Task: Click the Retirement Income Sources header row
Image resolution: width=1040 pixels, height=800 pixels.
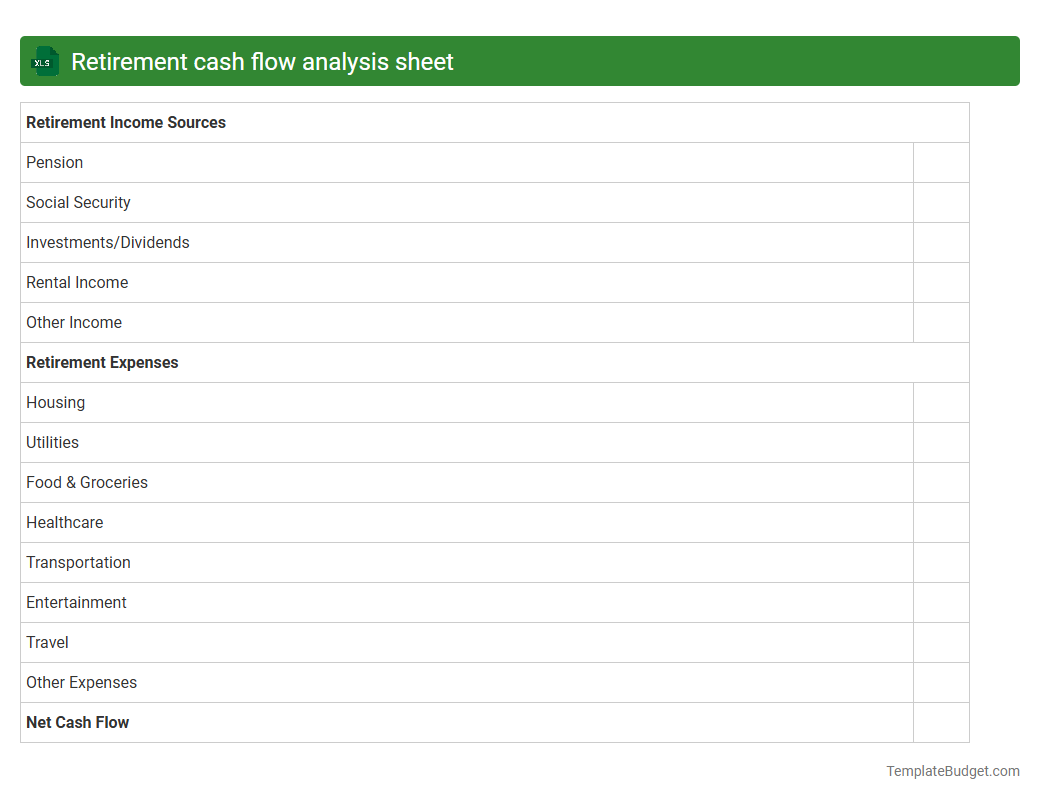Action: [126, 122]
